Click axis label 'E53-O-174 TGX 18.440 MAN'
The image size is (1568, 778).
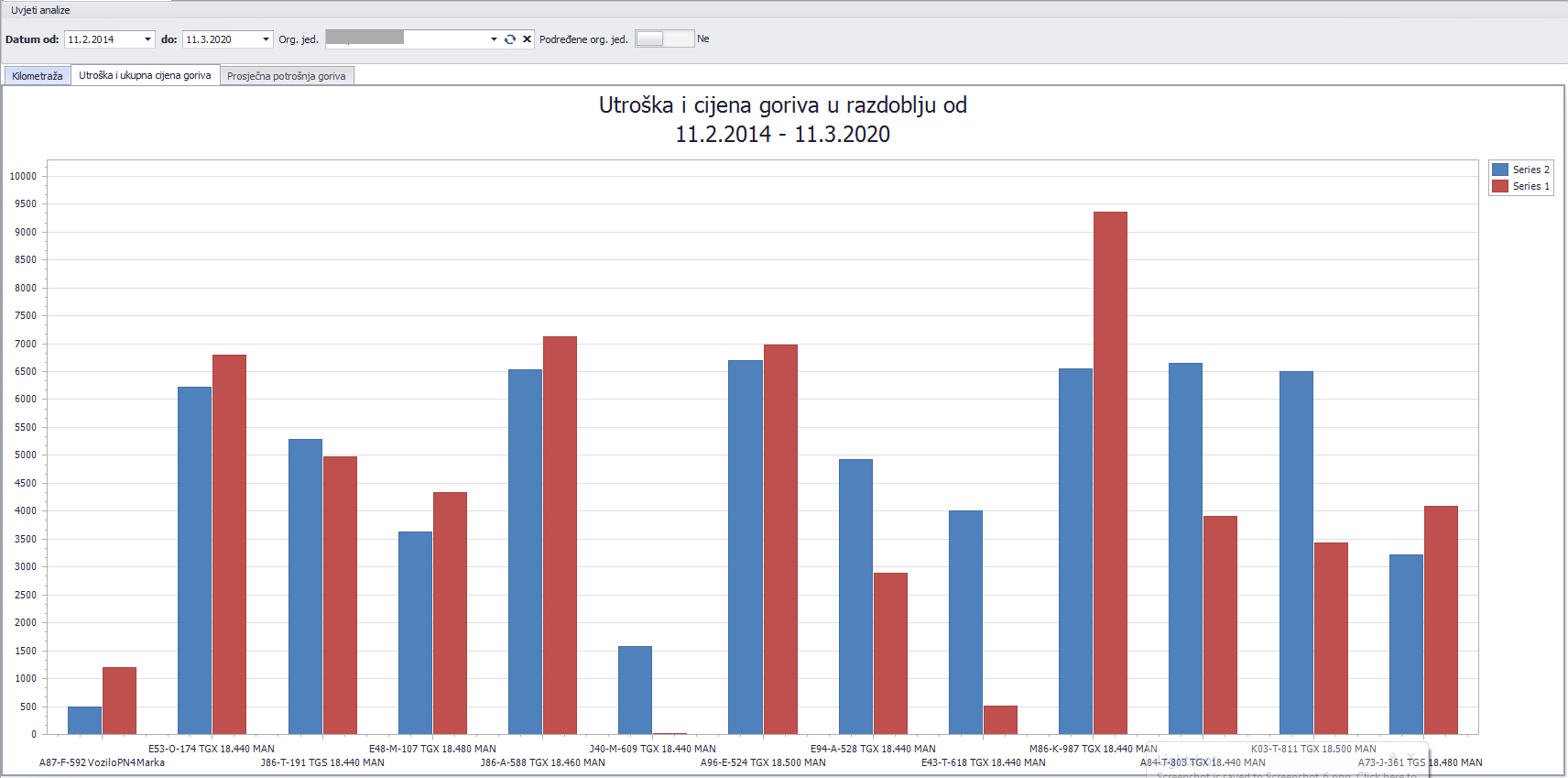[x=212, y=749]
